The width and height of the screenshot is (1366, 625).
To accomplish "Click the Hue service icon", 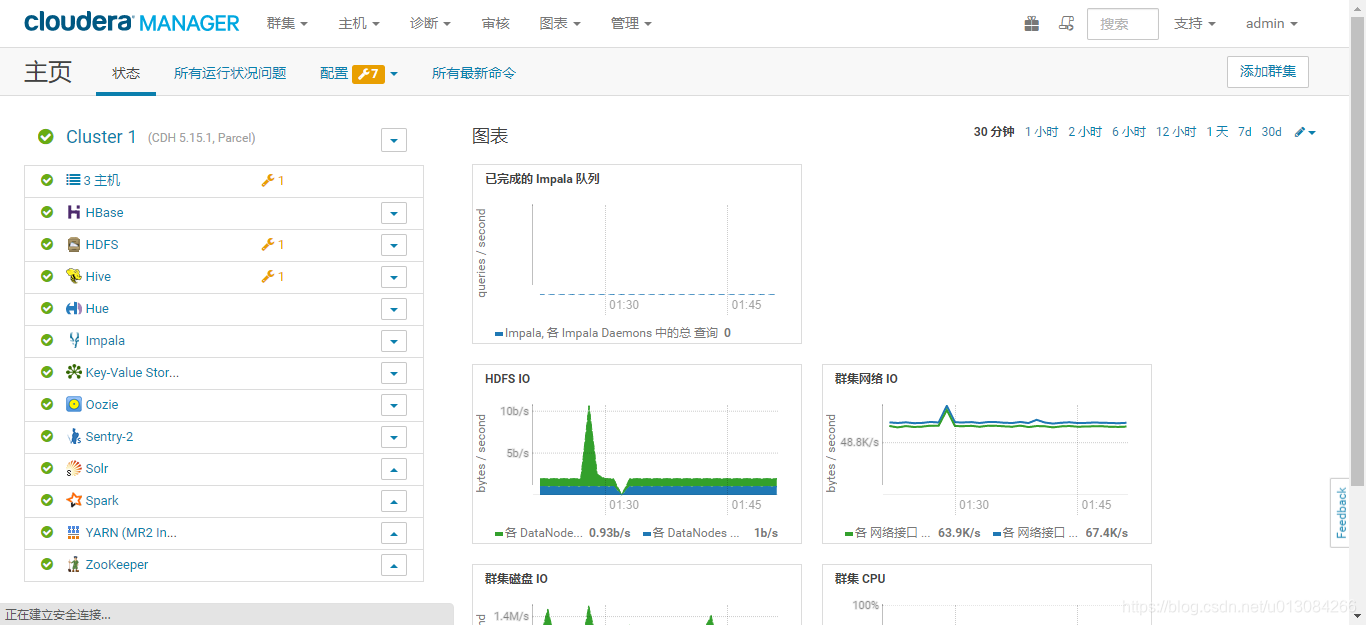I will tap(74, 308).
